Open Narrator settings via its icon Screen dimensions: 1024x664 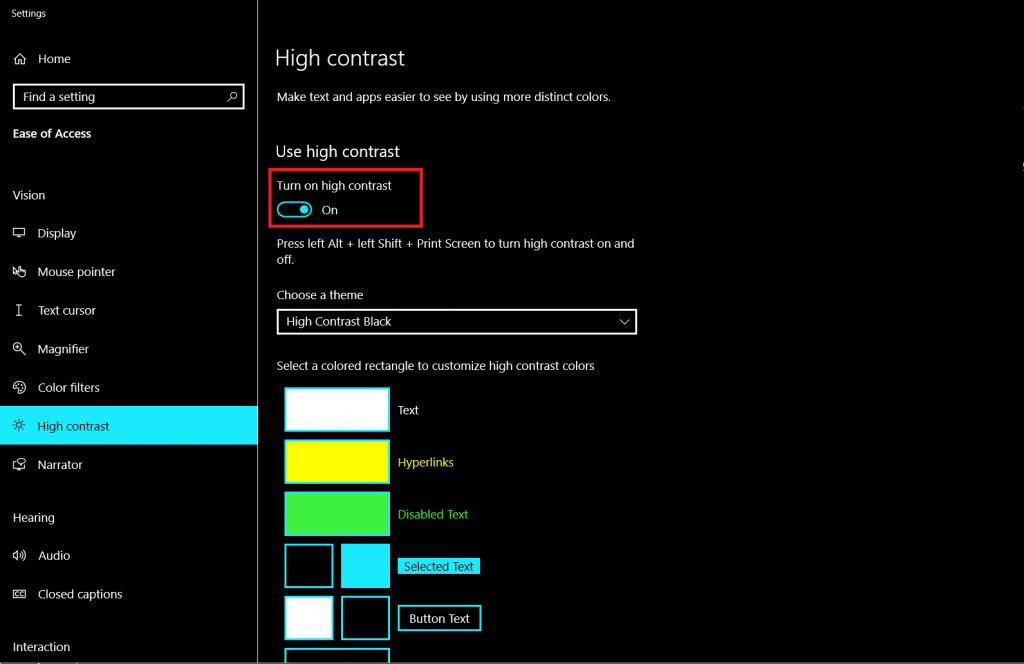pos(21,464)
